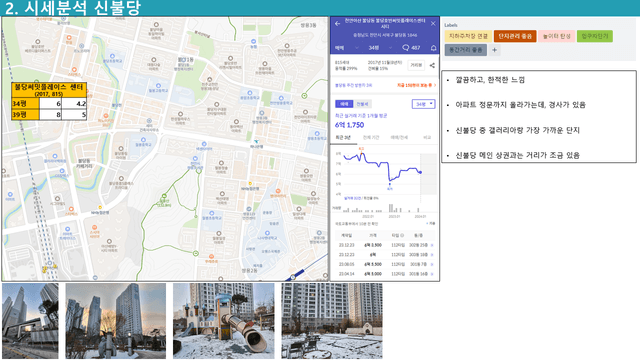This screenshot has width=640, height=360.
Task: Expand the 34평 dropdown in purple header
Action: [x=380, y=48]
